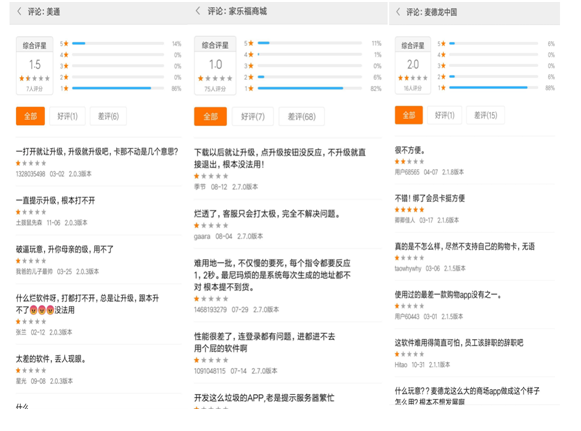Click star rating under '不错!绑了会员卡挺方便'

pos(409,209)
